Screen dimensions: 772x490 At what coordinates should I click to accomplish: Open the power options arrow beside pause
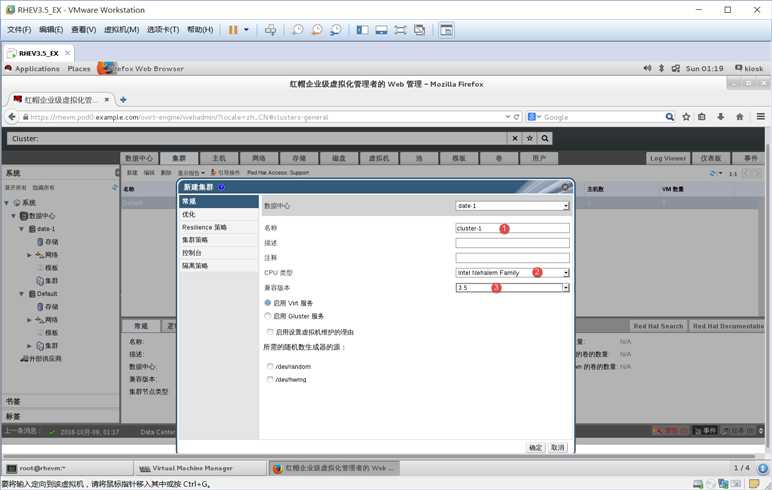click(x=246, y=30)
